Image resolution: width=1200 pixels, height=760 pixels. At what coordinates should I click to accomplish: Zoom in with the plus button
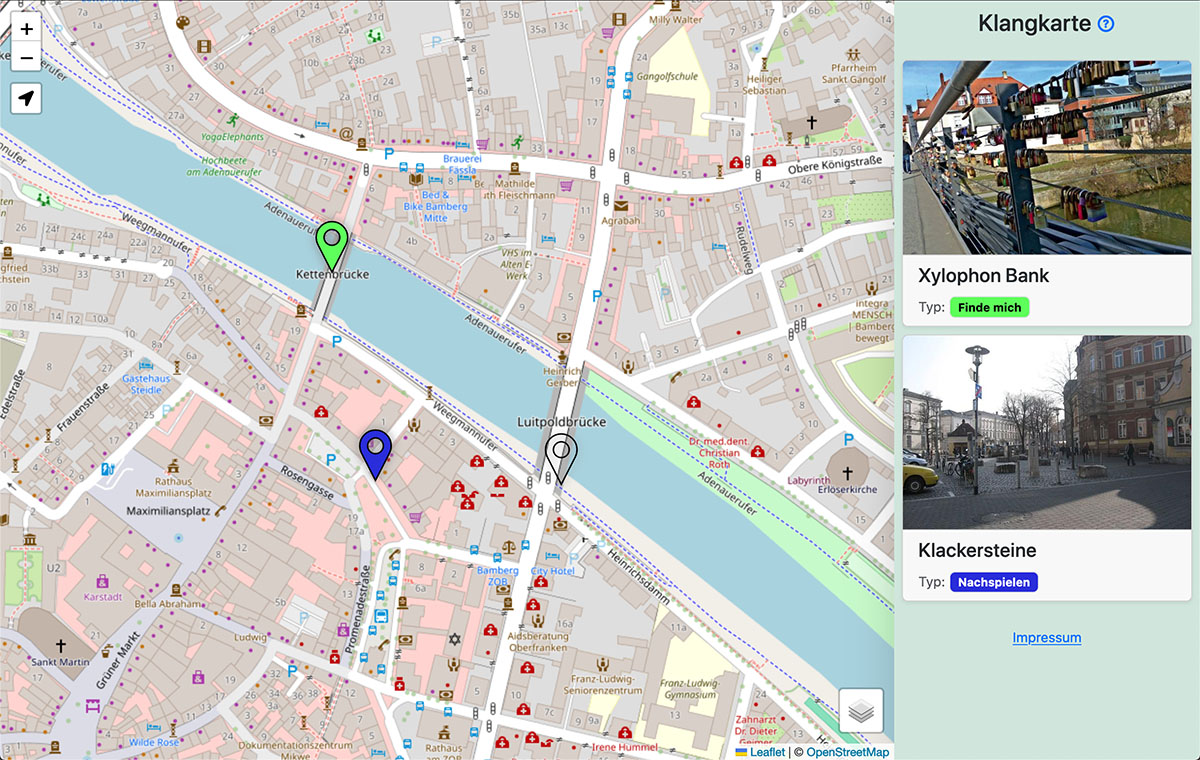(25, 29)
